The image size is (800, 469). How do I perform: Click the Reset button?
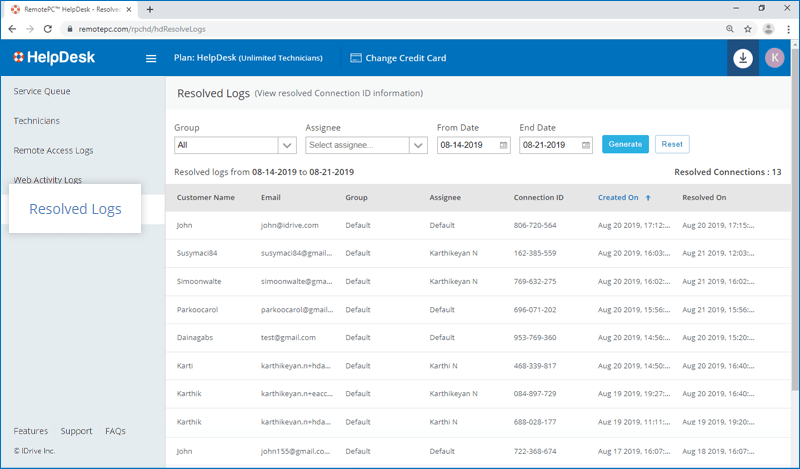(672, 144)
